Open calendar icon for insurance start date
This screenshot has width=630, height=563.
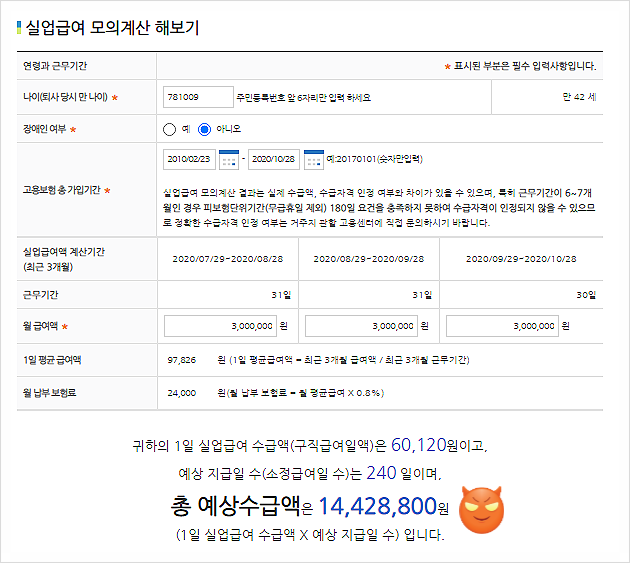pyautogui.click(x=229, y=160)
